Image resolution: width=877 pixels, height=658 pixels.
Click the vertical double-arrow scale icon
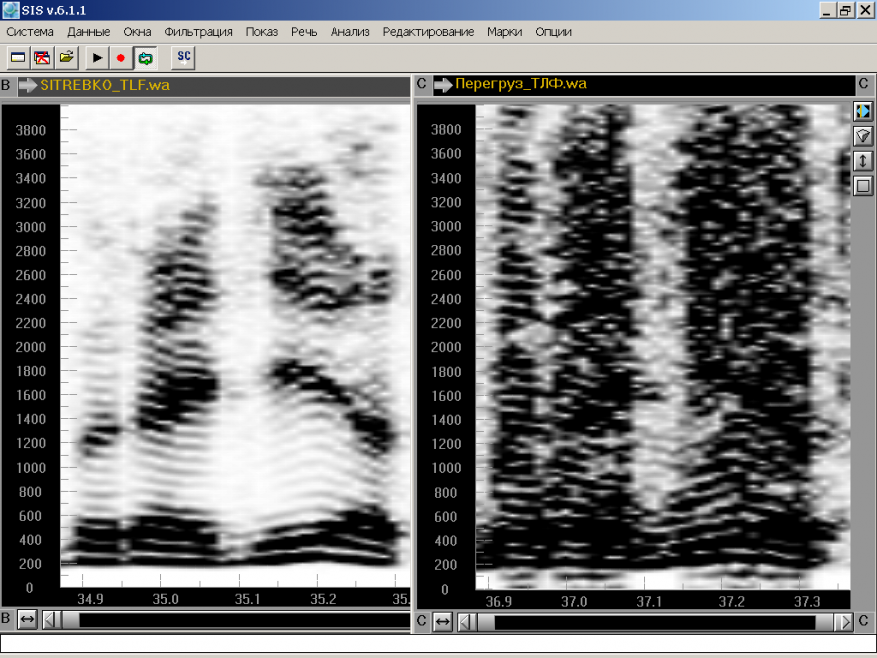(x=863, y=160)
